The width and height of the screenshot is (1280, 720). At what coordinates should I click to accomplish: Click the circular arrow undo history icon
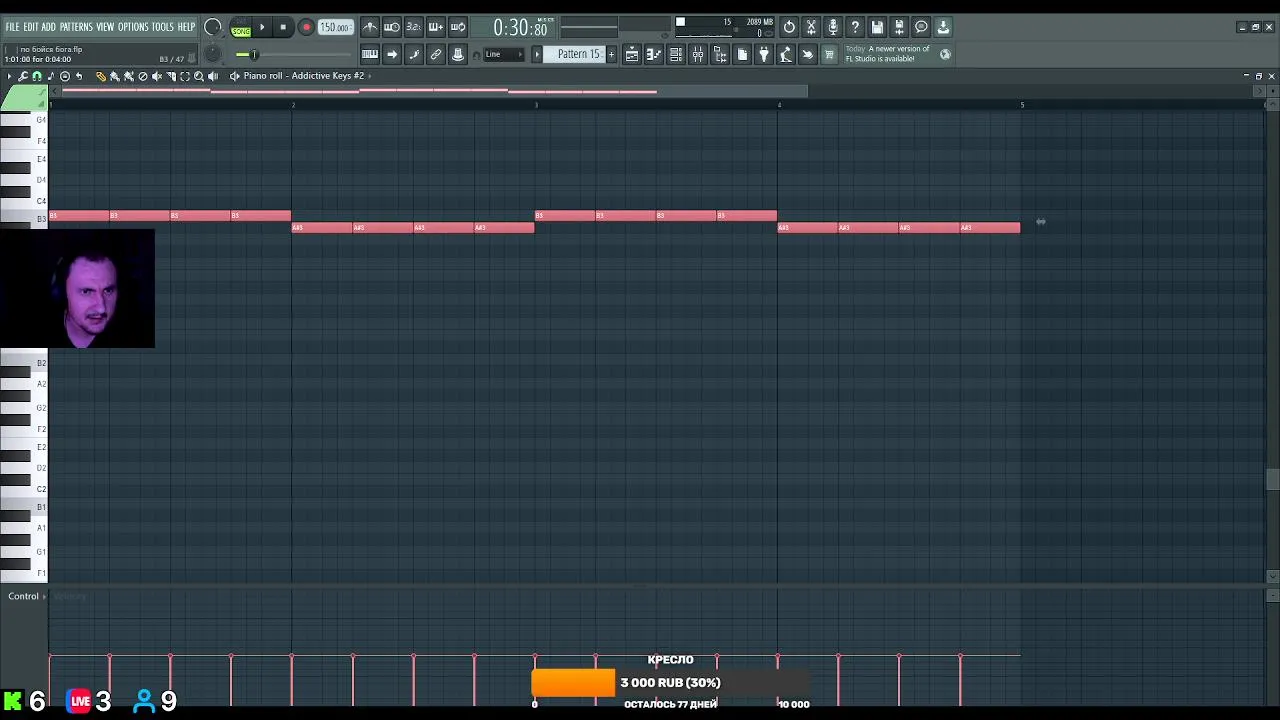pos(789,27)
